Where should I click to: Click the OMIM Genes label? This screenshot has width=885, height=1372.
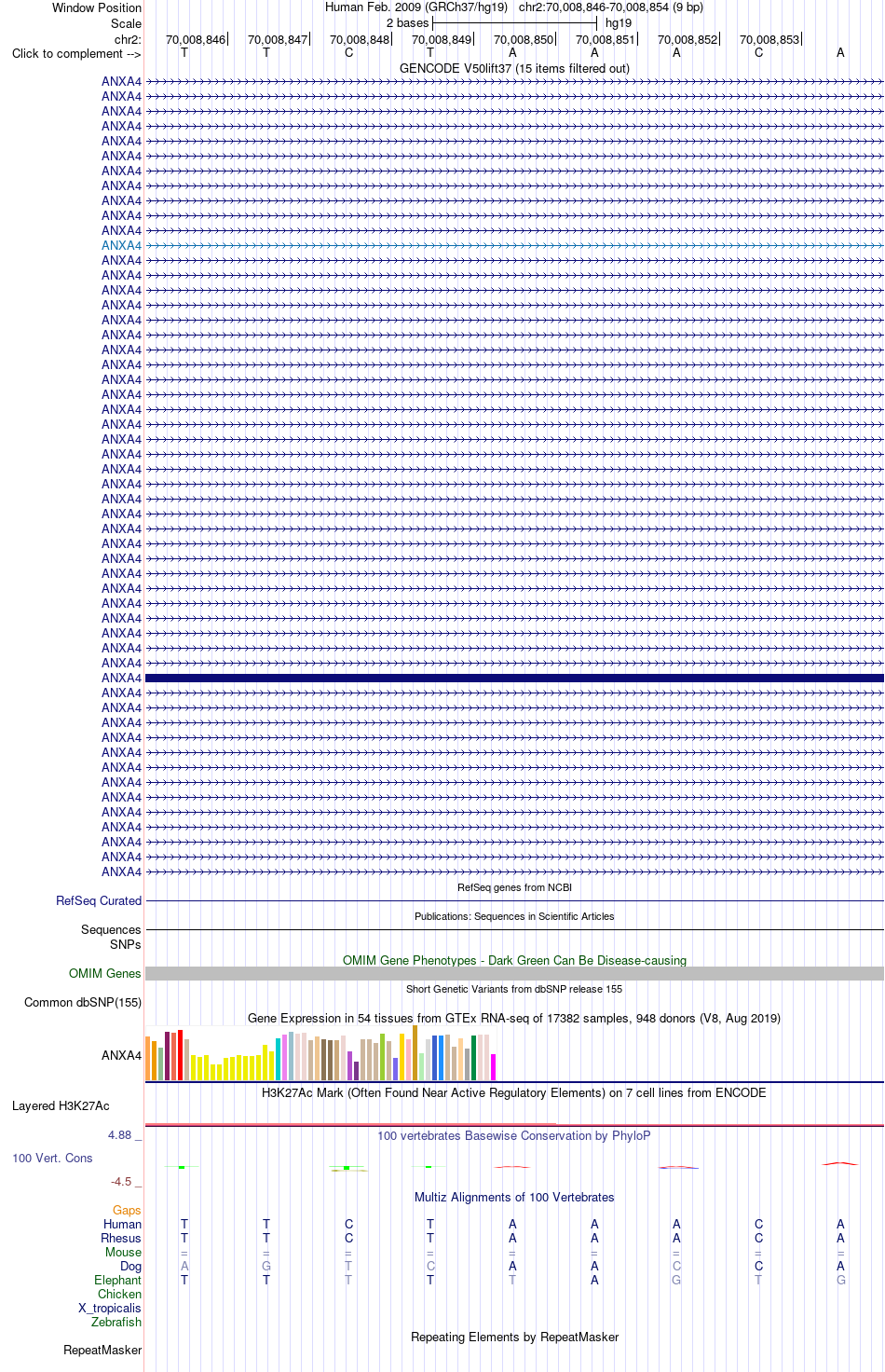point(105,973)
